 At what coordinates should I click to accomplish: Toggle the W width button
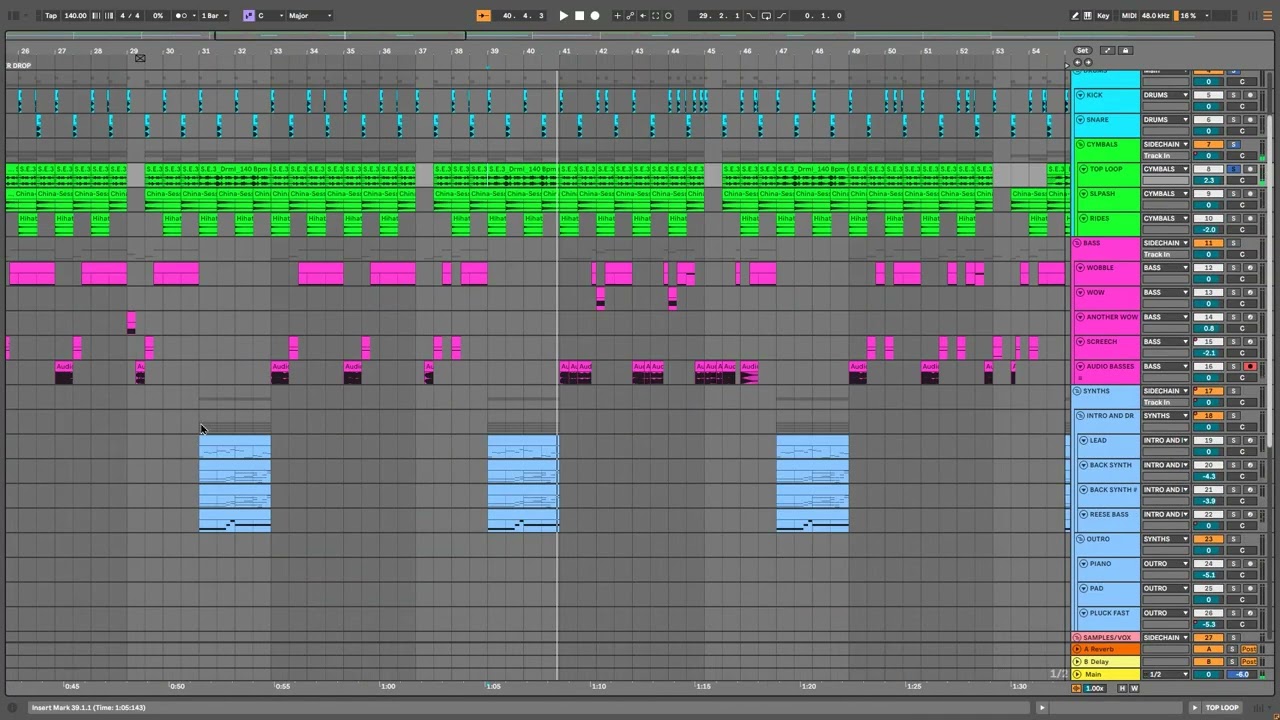[x=1134, y=688]
